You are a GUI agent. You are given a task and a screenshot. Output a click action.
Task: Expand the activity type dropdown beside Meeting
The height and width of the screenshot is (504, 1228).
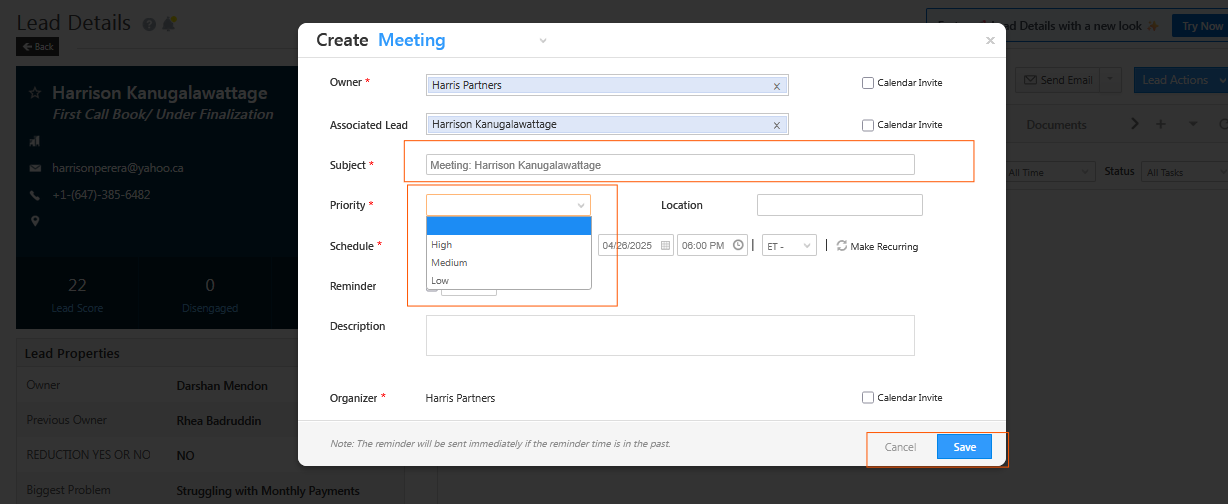coord(543,41)
